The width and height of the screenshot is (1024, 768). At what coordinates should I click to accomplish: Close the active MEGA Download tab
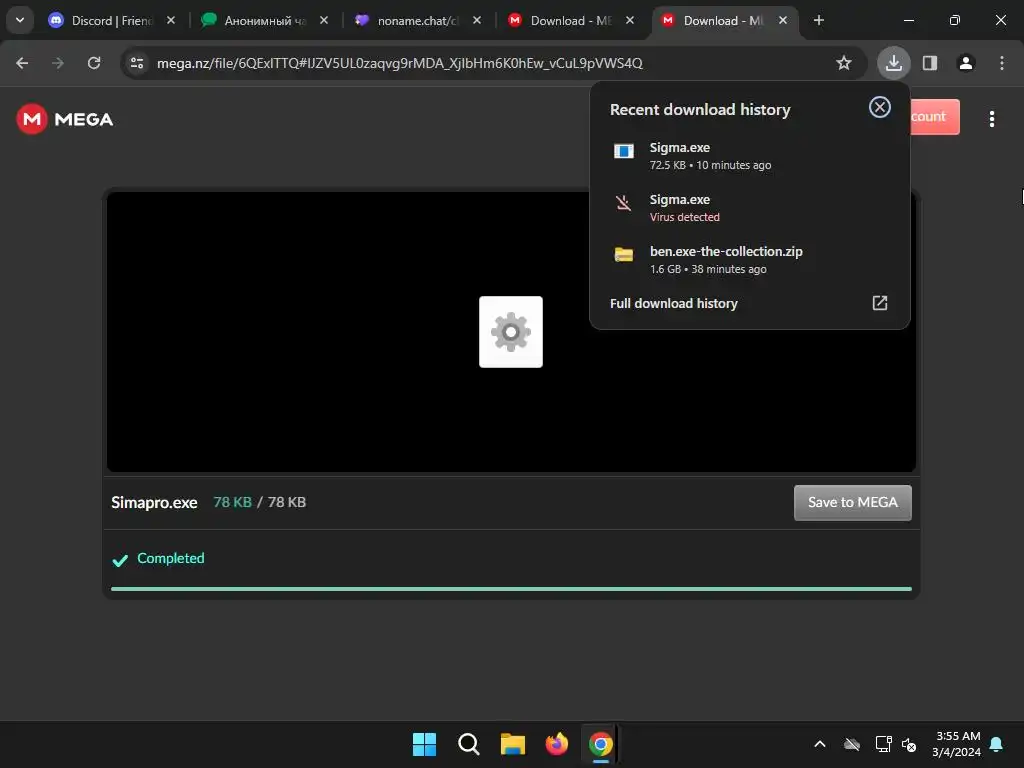pos(782,20)
